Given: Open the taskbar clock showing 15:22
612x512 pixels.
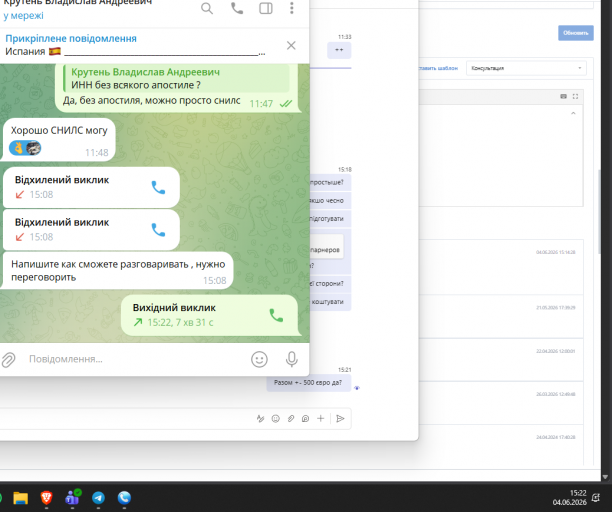Looking at the screenshot, I should (x=569, y=498).
